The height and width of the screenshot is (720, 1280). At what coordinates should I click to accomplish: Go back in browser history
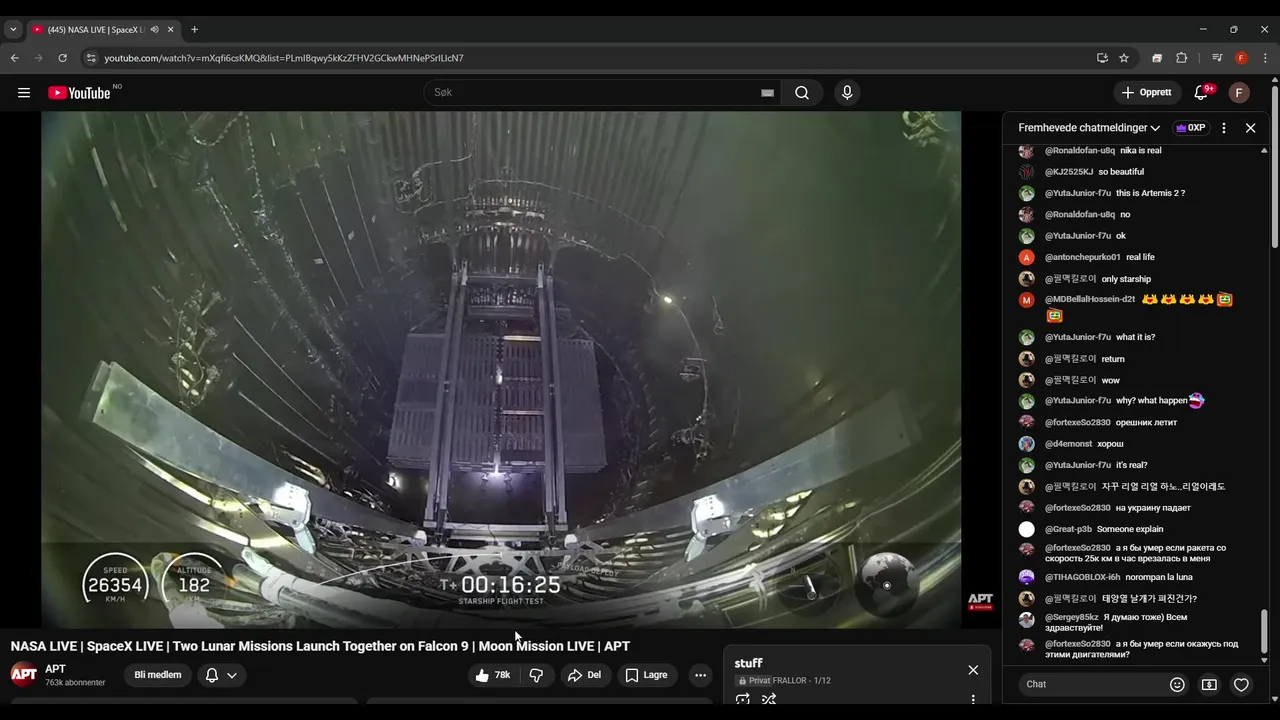pos(15,58)
